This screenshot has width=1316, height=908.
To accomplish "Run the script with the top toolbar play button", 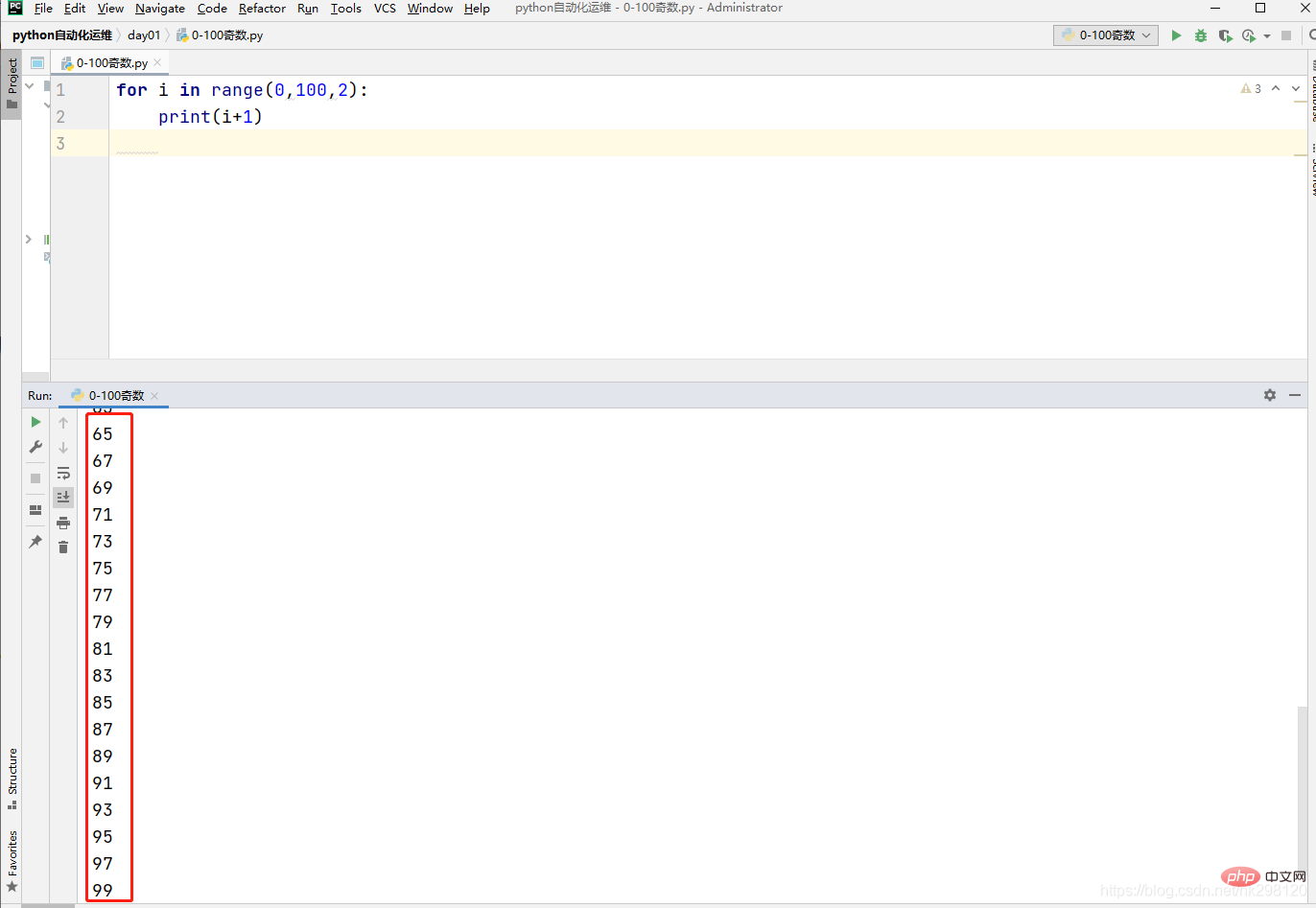I will coord(1176,35).
